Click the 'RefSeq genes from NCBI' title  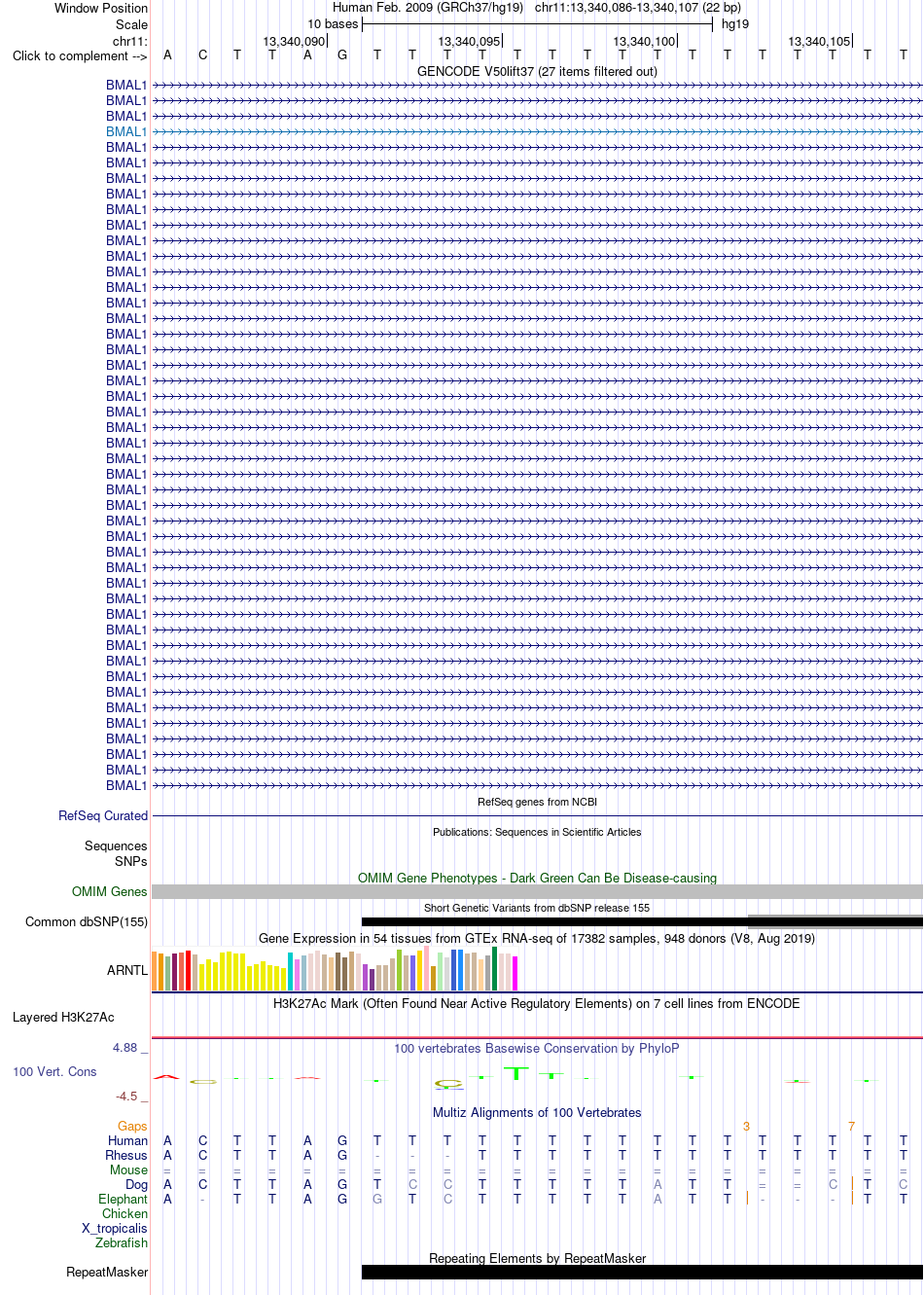537,802
